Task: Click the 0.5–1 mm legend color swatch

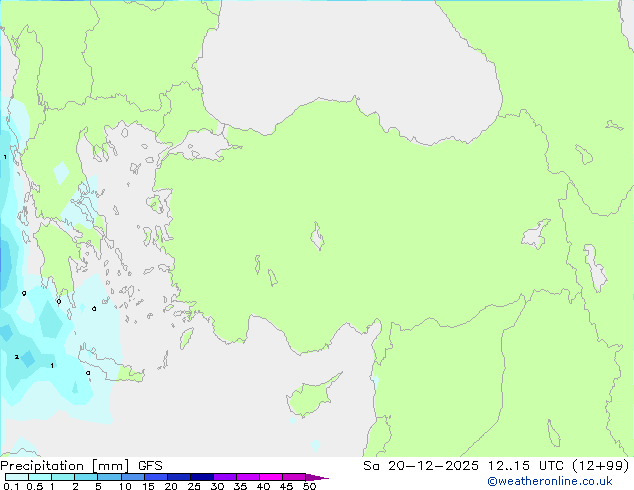Action: tap(40, 477)
